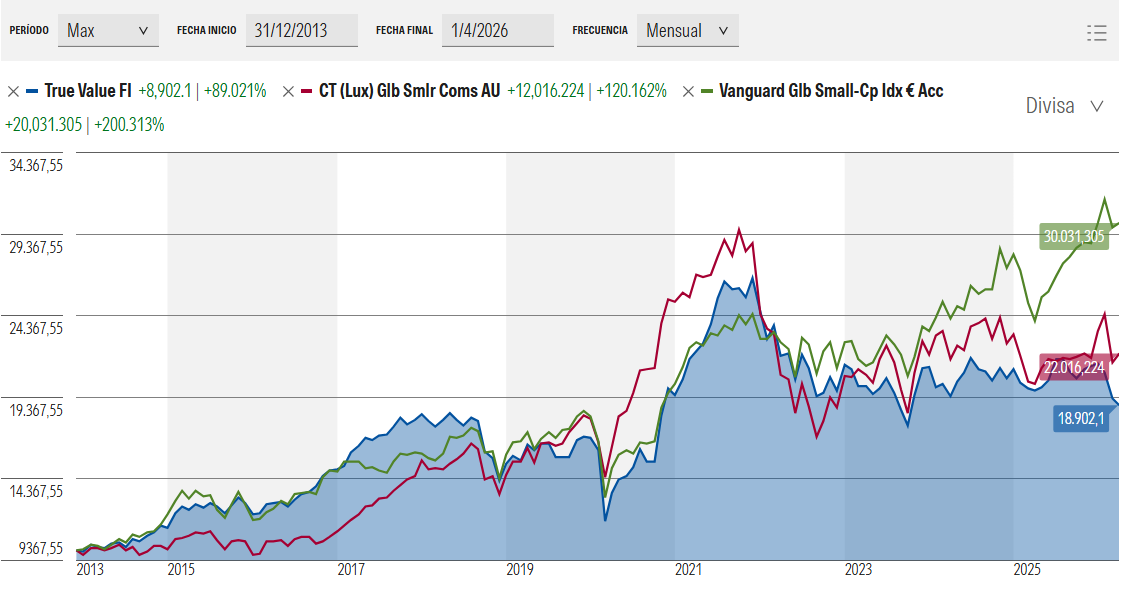Click the red 22.016,224 value tag
This screenshot has width=1145, height=590.
click(1073, 368)
